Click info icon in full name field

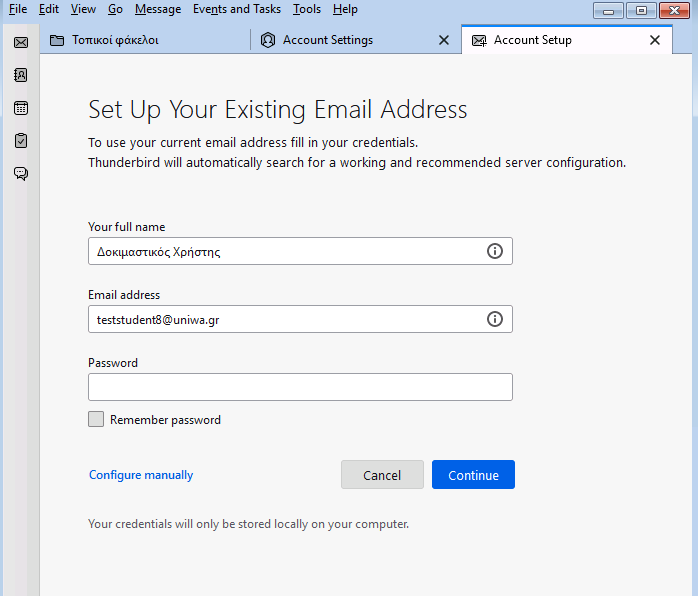495,251
